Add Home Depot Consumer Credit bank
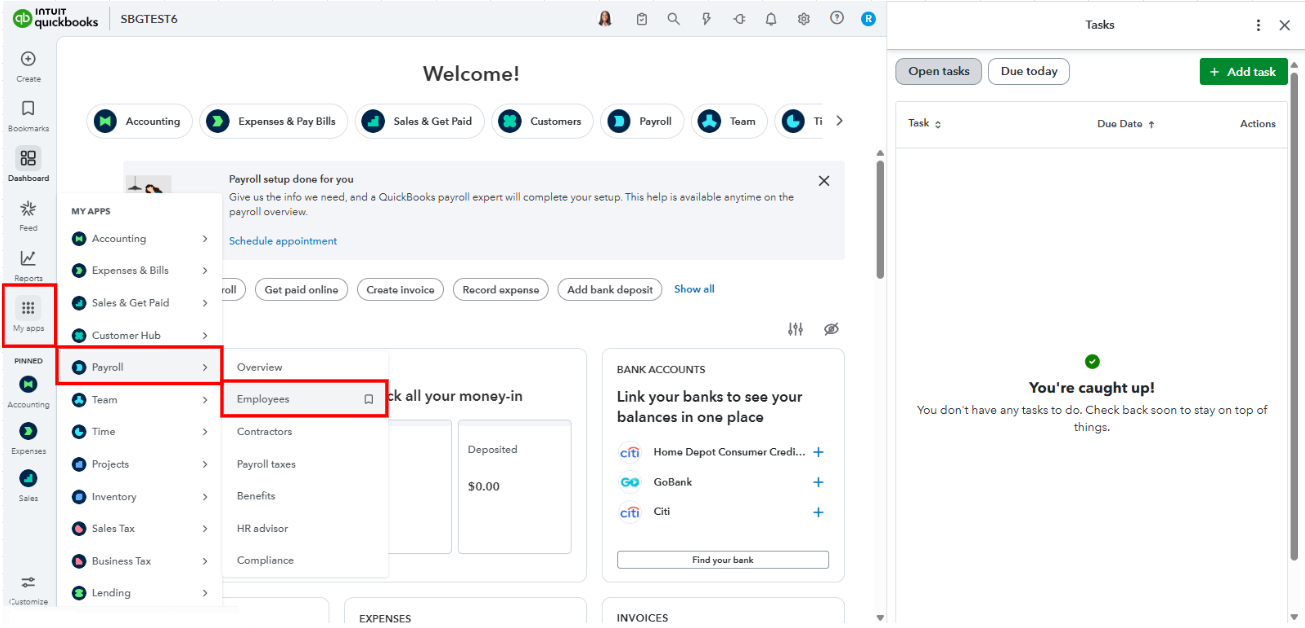Image resolution: width=1305 pixels, height=628 pixels. pos(818,452)
